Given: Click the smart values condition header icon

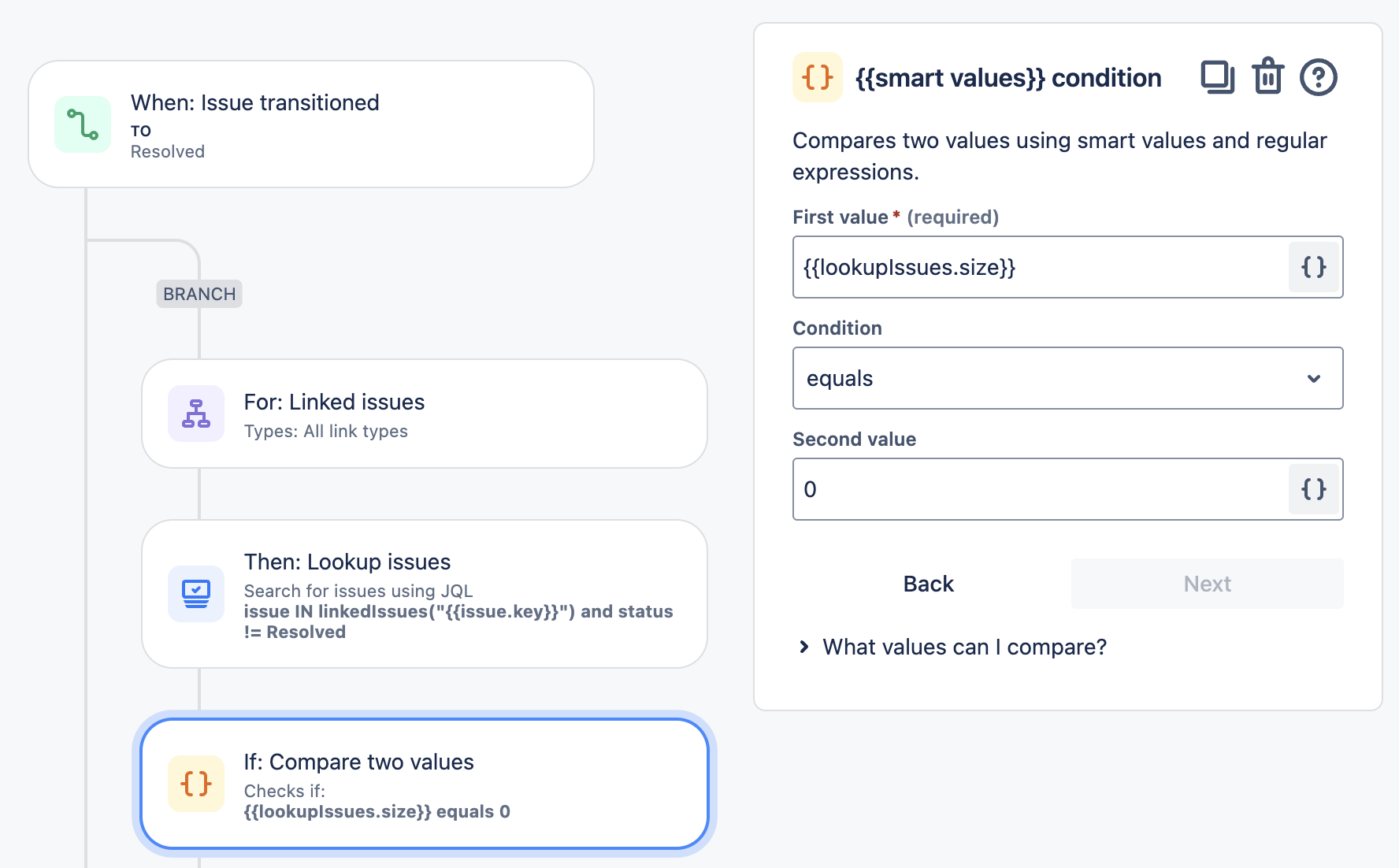Looking at the screenshot, I should 817,77.
